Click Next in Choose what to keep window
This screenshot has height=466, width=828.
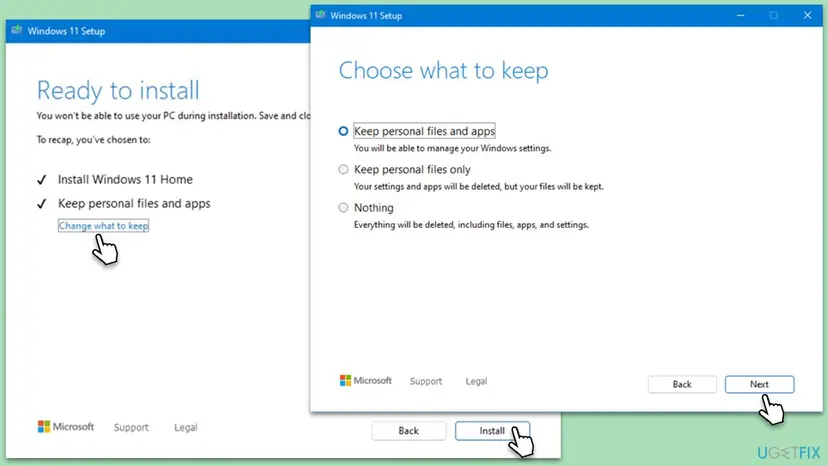[759, 384]
